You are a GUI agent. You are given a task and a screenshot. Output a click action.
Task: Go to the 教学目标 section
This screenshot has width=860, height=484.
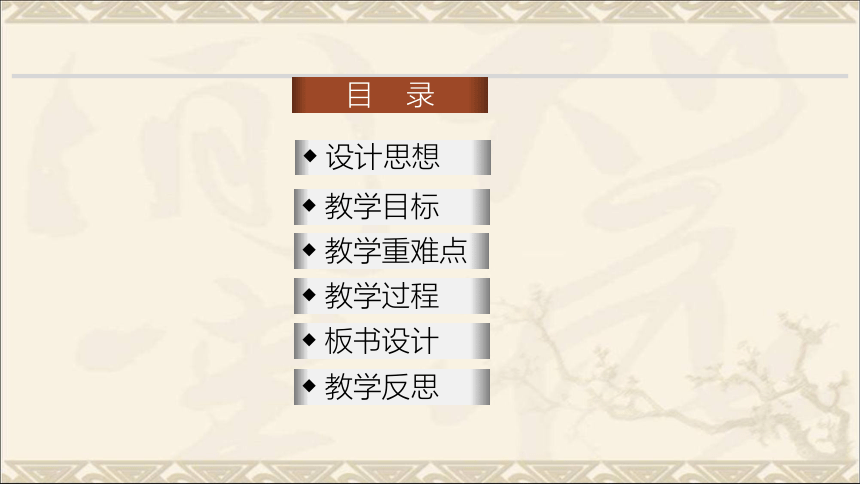click(392, 207)
